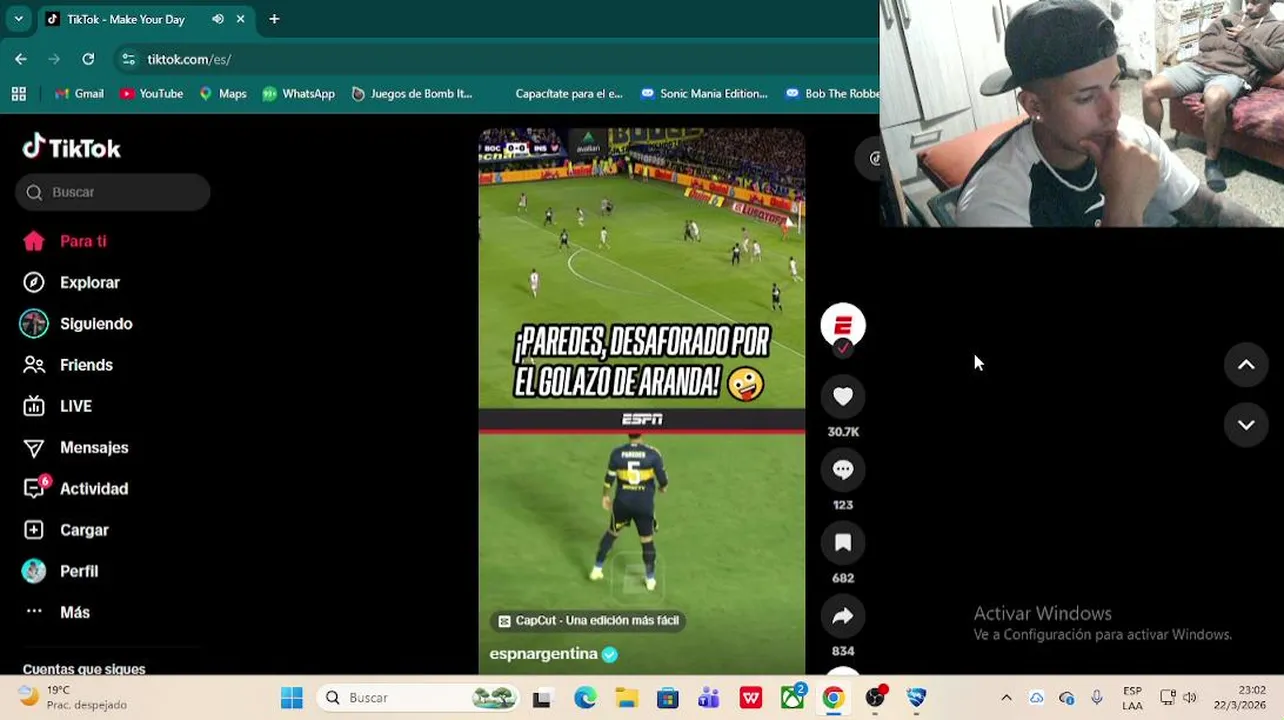Open the Siguiendo feed
Screen dimensions: 1284x720
pyautogui.click(x=77, y=324)
